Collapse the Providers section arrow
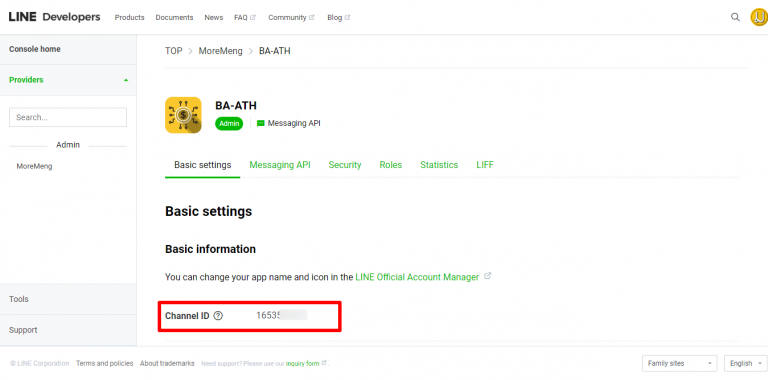 [x=126, y=80]
